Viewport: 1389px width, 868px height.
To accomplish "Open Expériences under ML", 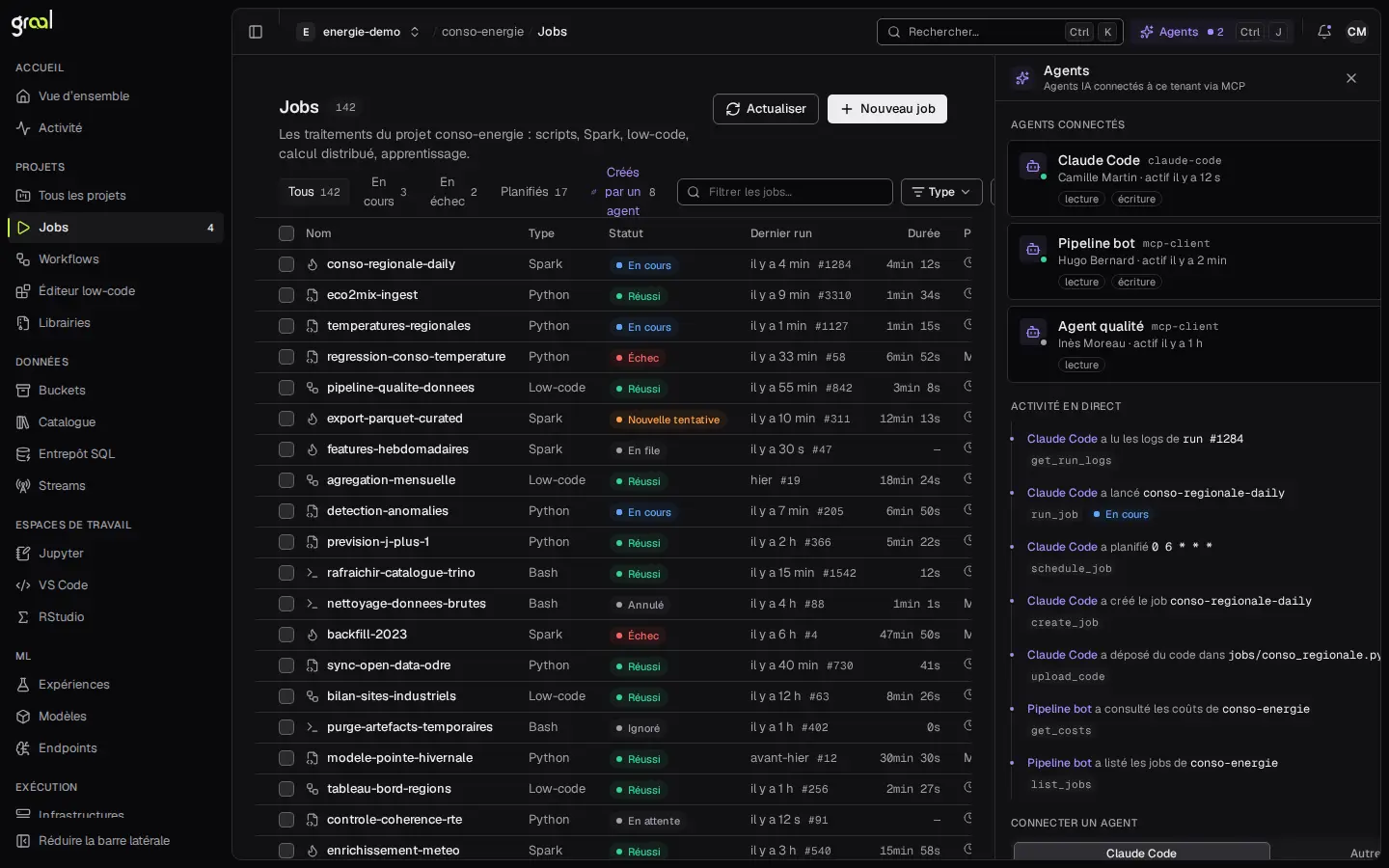I will tap(116, 685).
